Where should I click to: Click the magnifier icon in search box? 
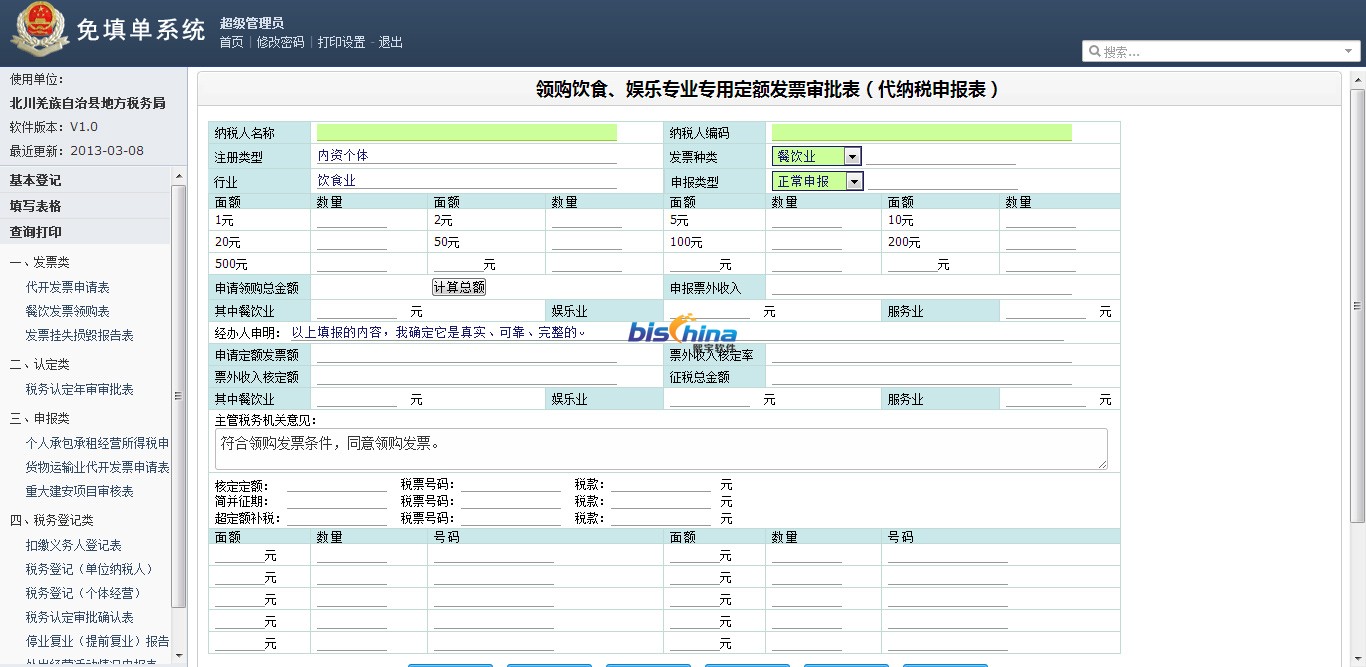point(1095,52)
